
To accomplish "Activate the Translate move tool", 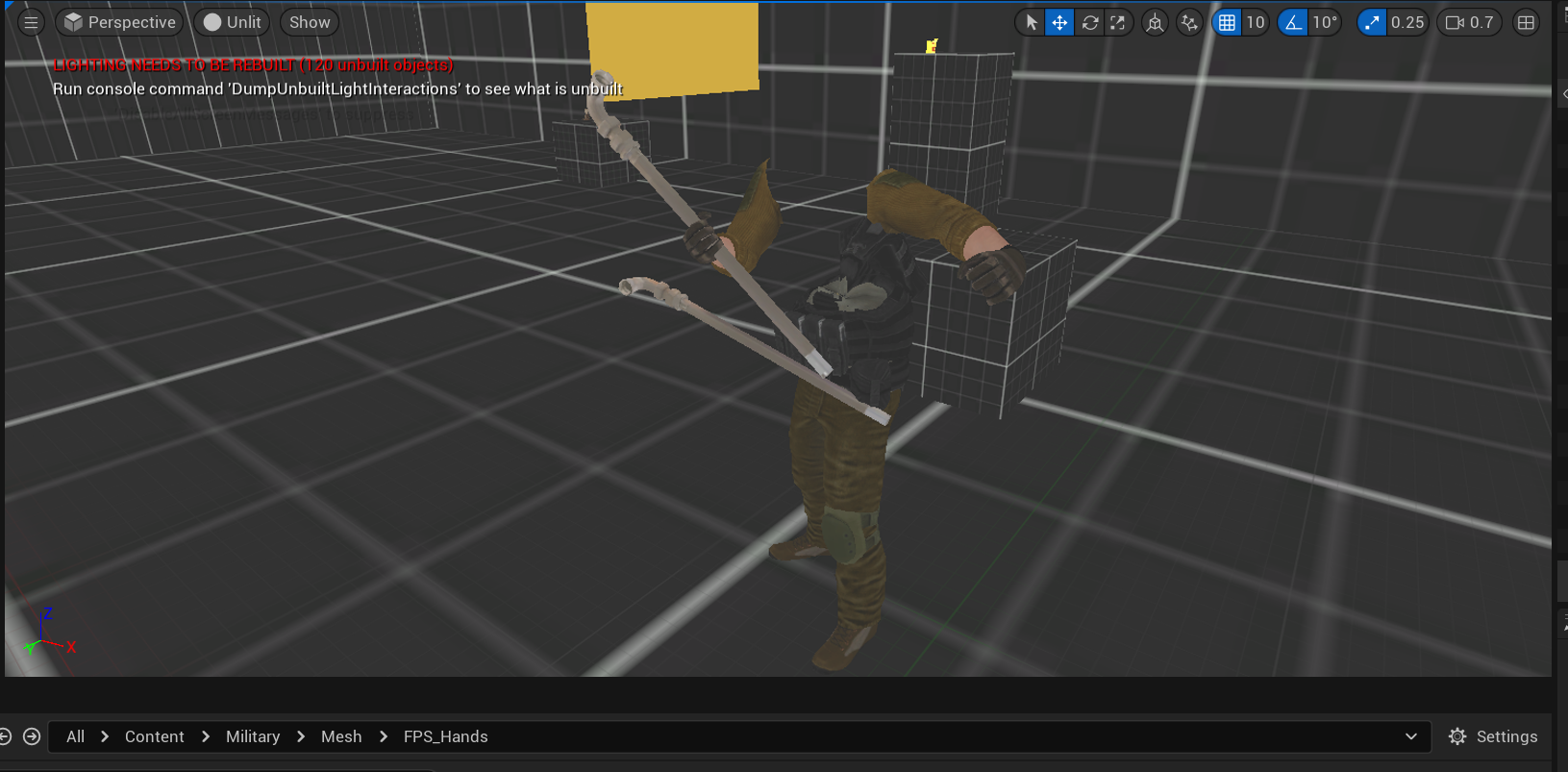I will click(x=1059, y=22).
